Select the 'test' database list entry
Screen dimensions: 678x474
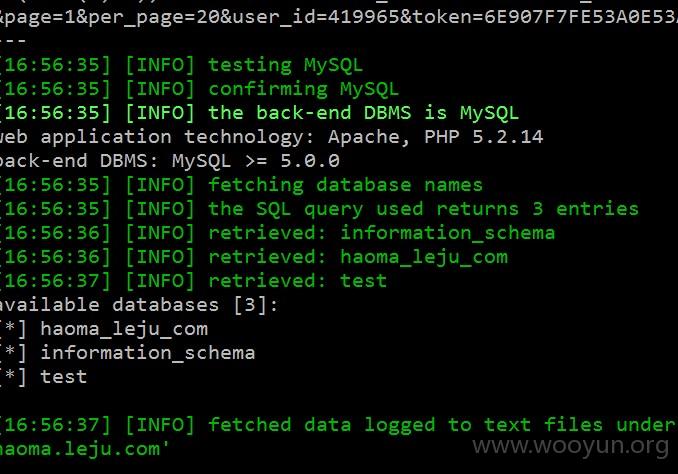(64, 377)
